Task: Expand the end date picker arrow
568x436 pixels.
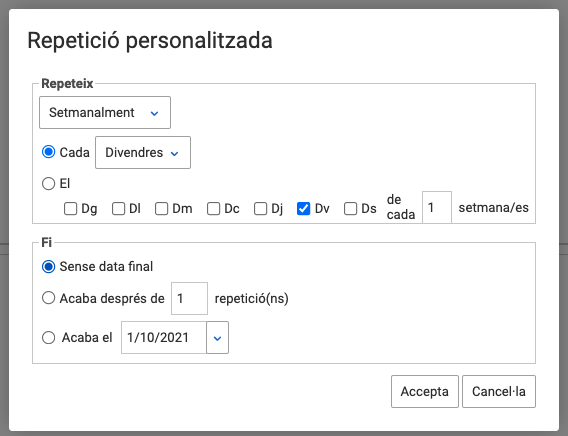Action: [217, 338]
